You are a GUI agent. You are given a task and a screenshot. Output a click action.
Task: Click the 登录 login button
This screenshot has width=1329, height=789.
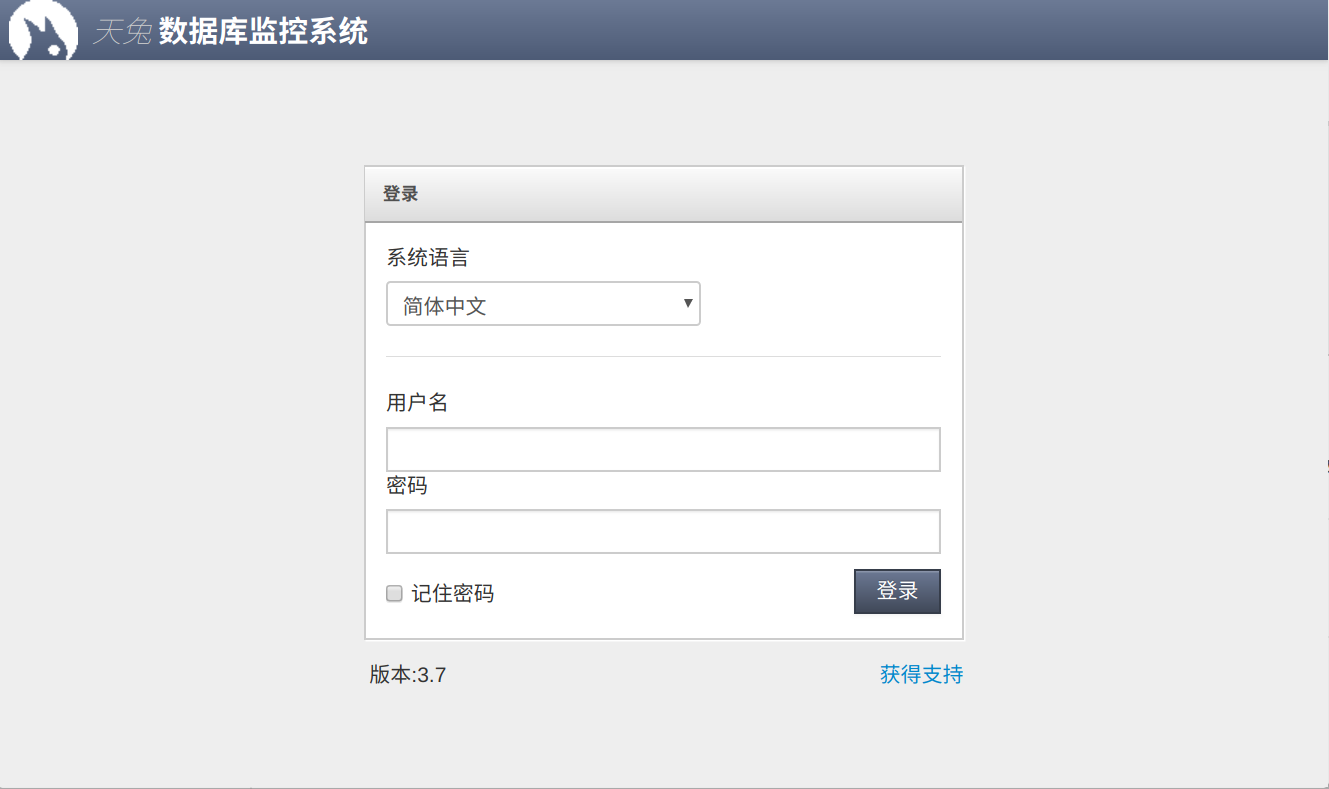click(x=896, y=591)
